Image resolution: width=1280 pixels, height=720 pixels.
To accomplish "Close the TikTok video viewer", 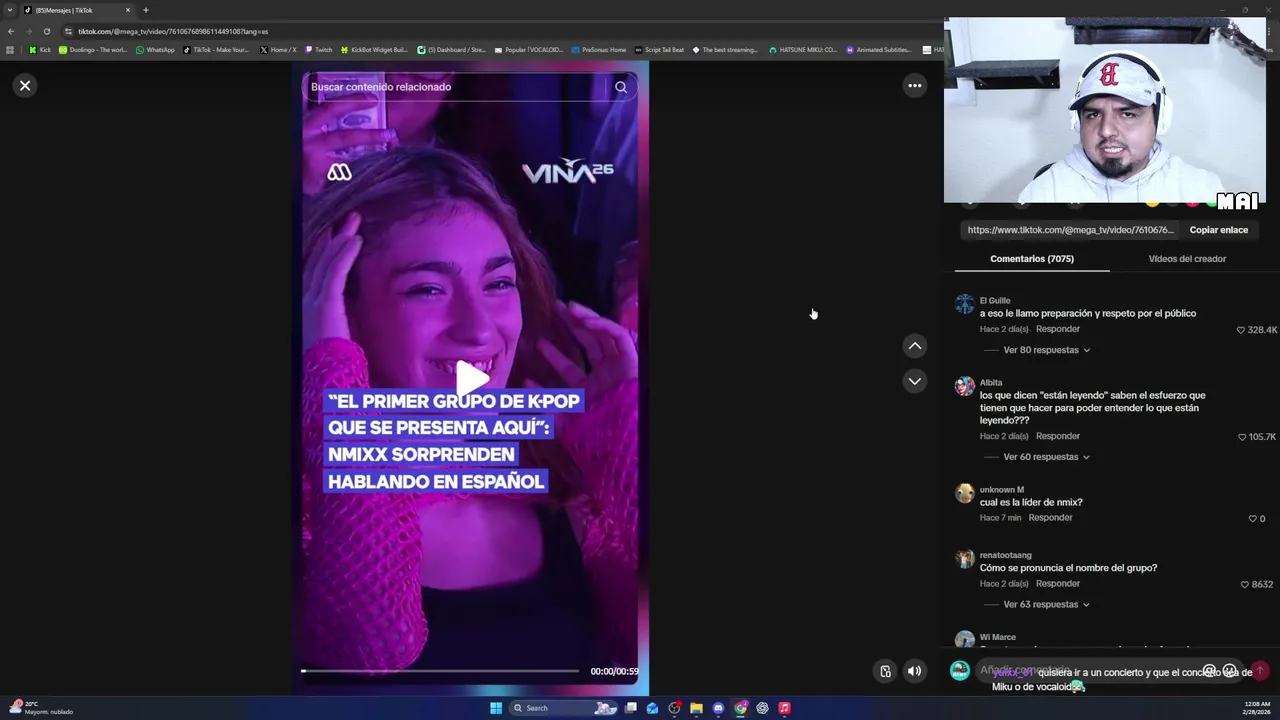I will coord(25,85).
